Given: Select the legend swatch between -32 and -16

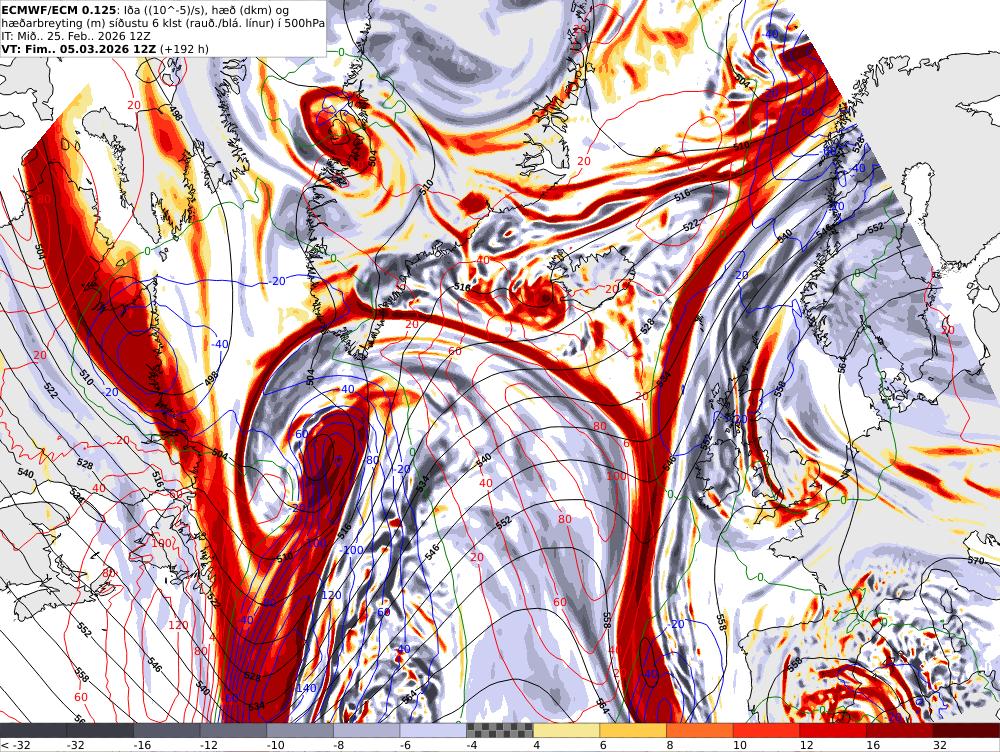Looking at the screenshot, I should (x=100, y=731).
